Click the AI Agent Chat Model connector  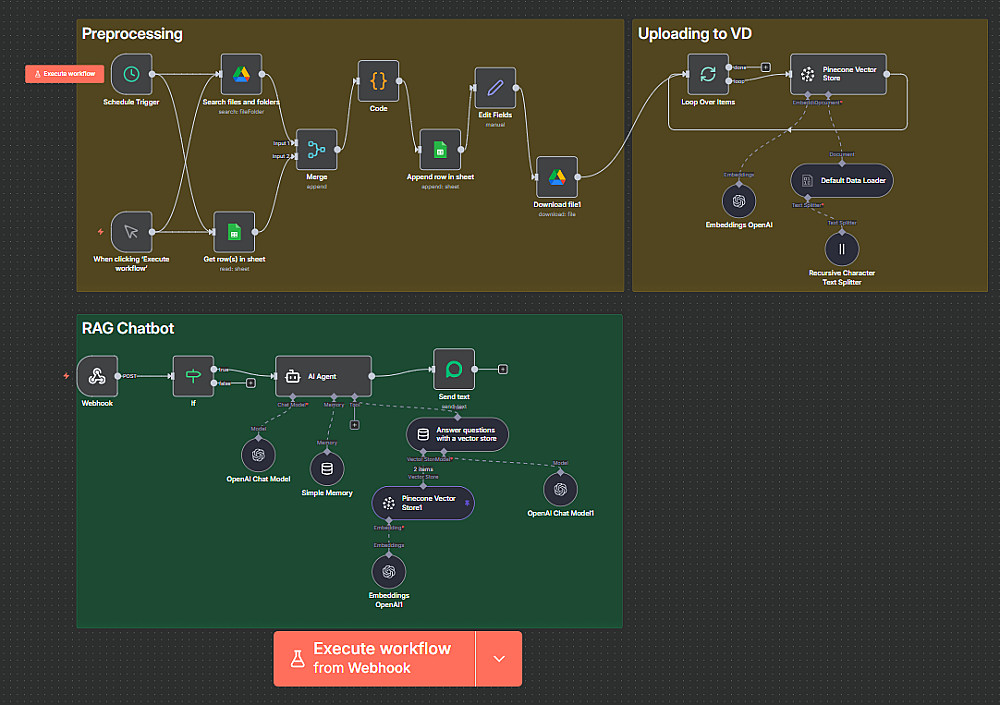click(293, 397)
